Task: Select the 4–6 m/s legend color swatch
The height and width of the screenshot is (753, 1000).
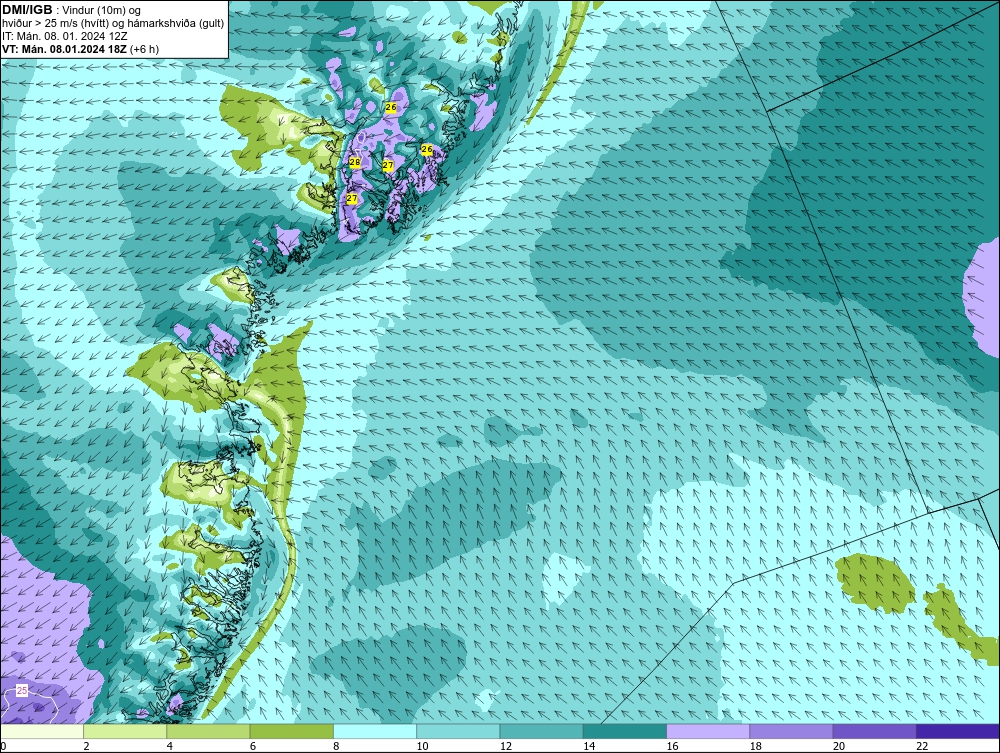Action: (208, 731)
